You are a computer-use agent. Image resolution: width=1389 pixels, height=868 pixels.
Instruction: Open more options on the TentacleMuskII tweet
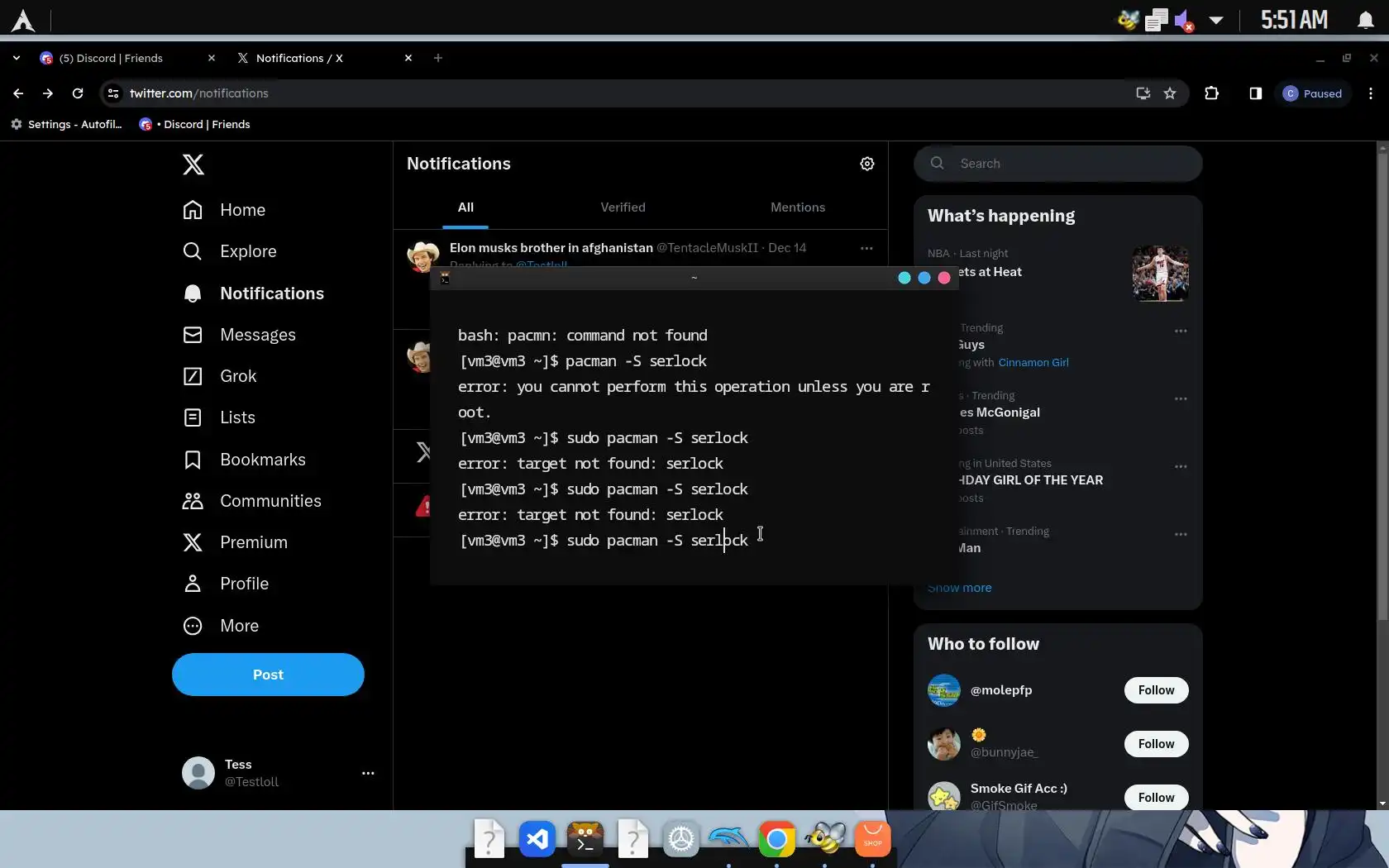tap(866, 248)
